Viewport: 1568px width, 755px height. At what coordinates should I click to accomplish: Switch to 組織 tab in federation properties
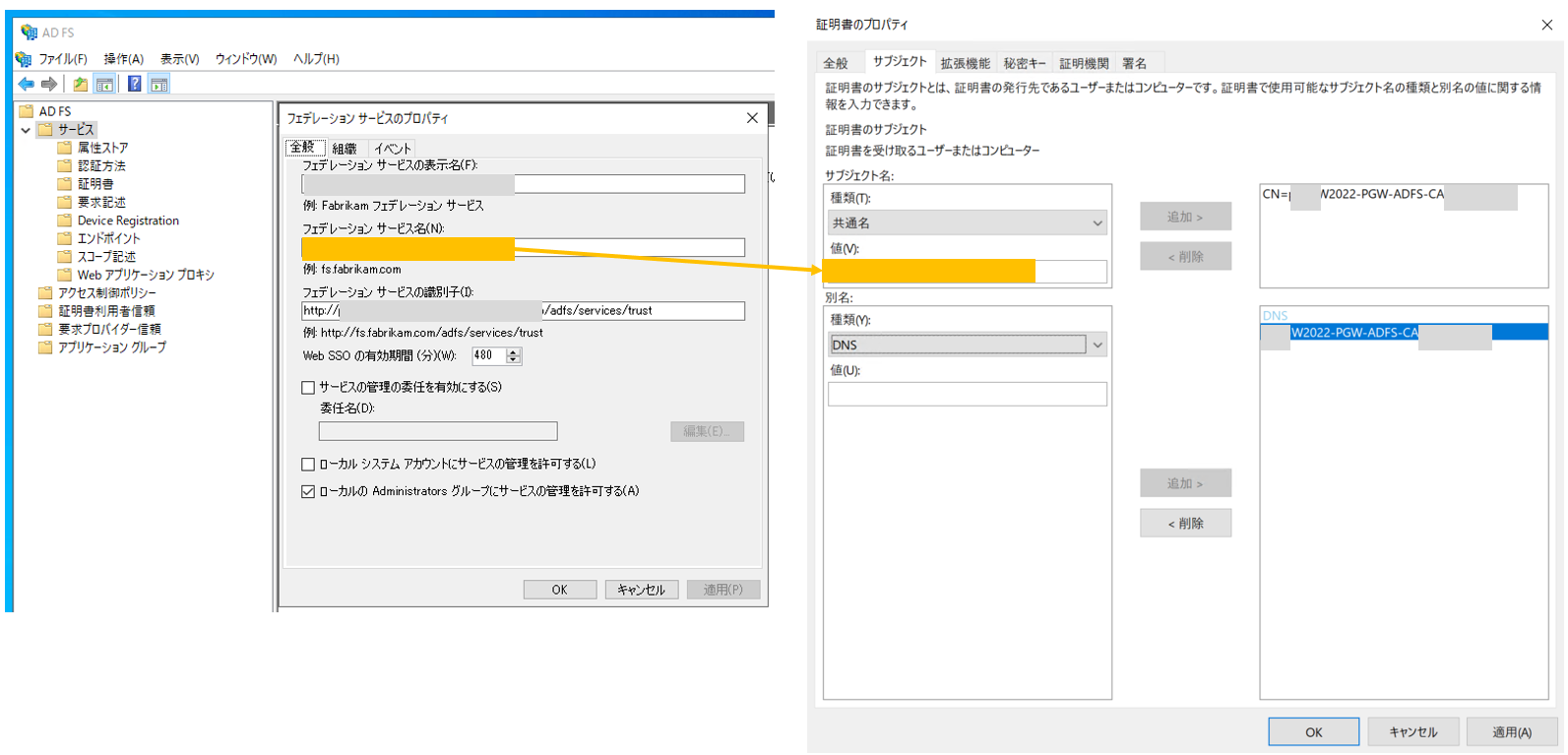tap(345, 149)
